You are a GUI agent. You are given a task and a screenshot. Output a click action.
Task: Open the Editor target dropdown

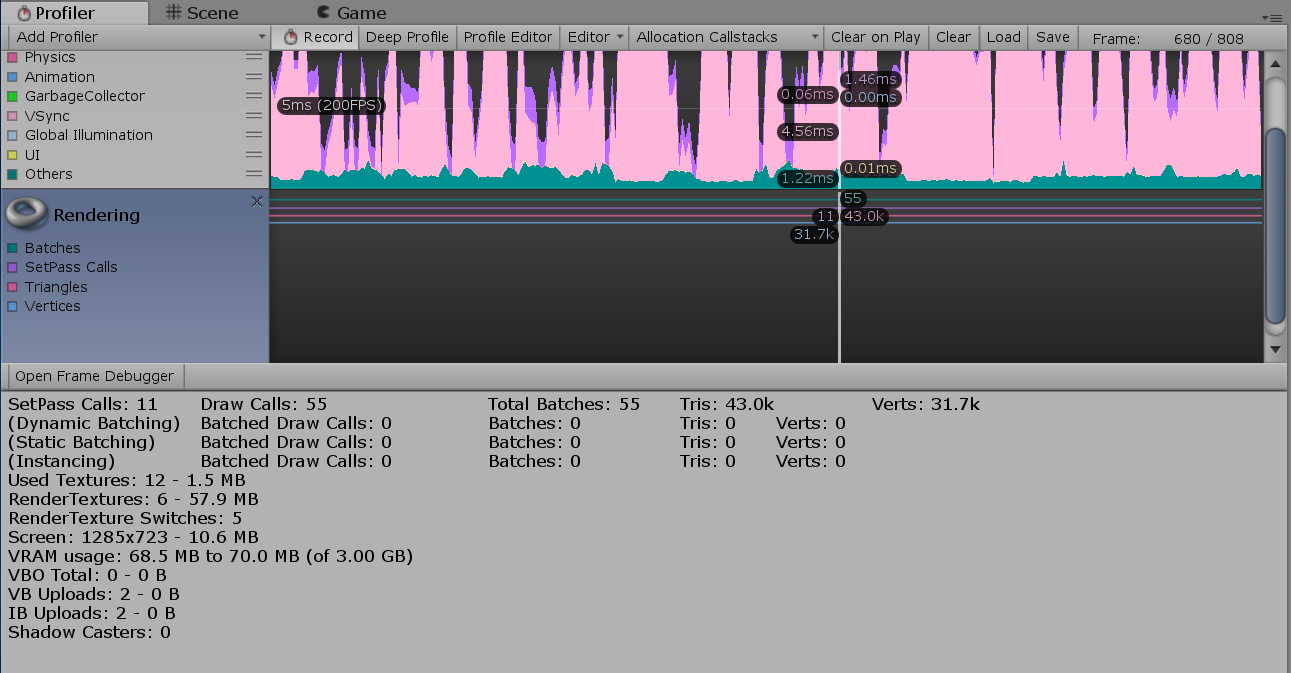point(595,37)
